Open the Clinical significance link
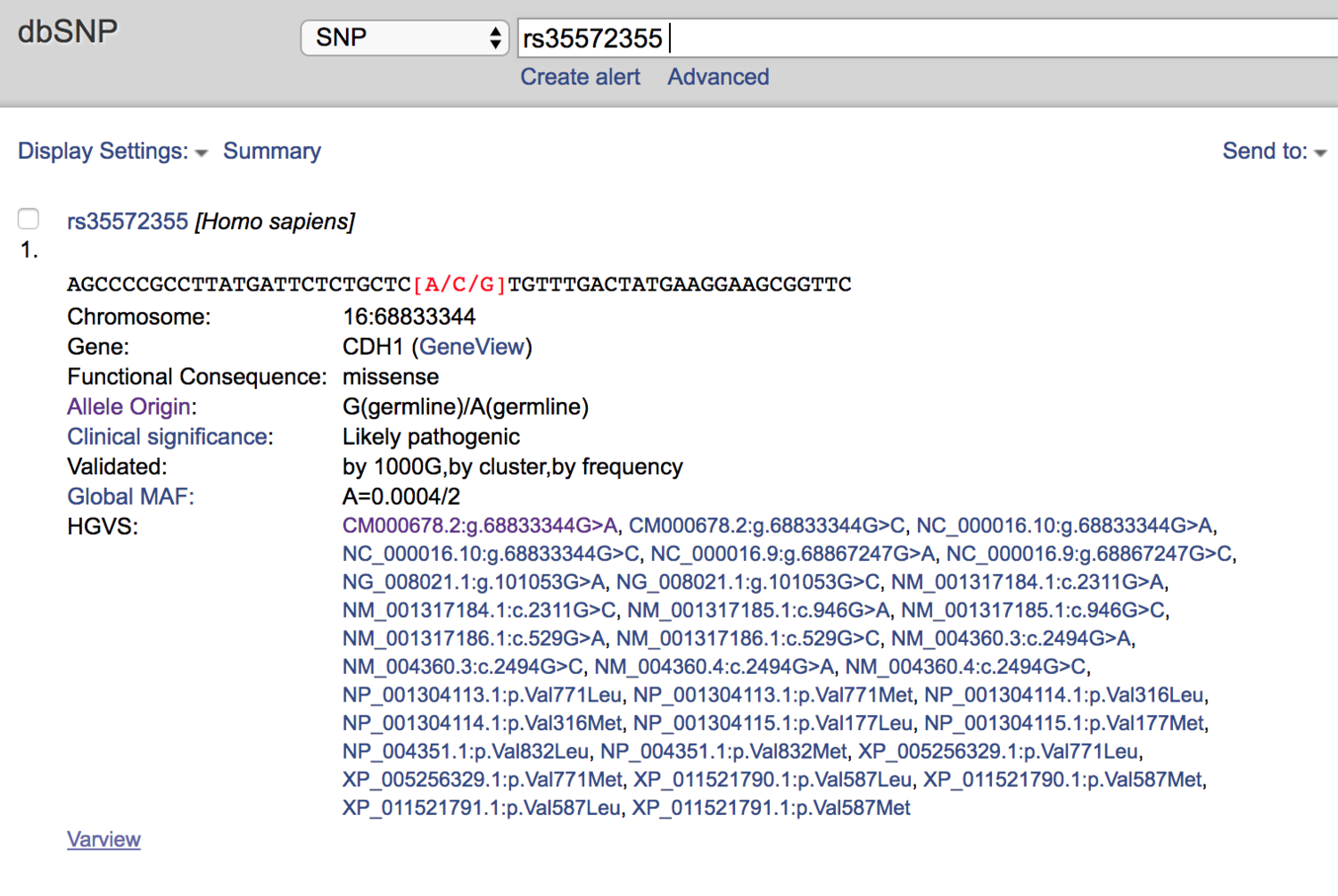1338x896 pixels. [x=166, y=437]
